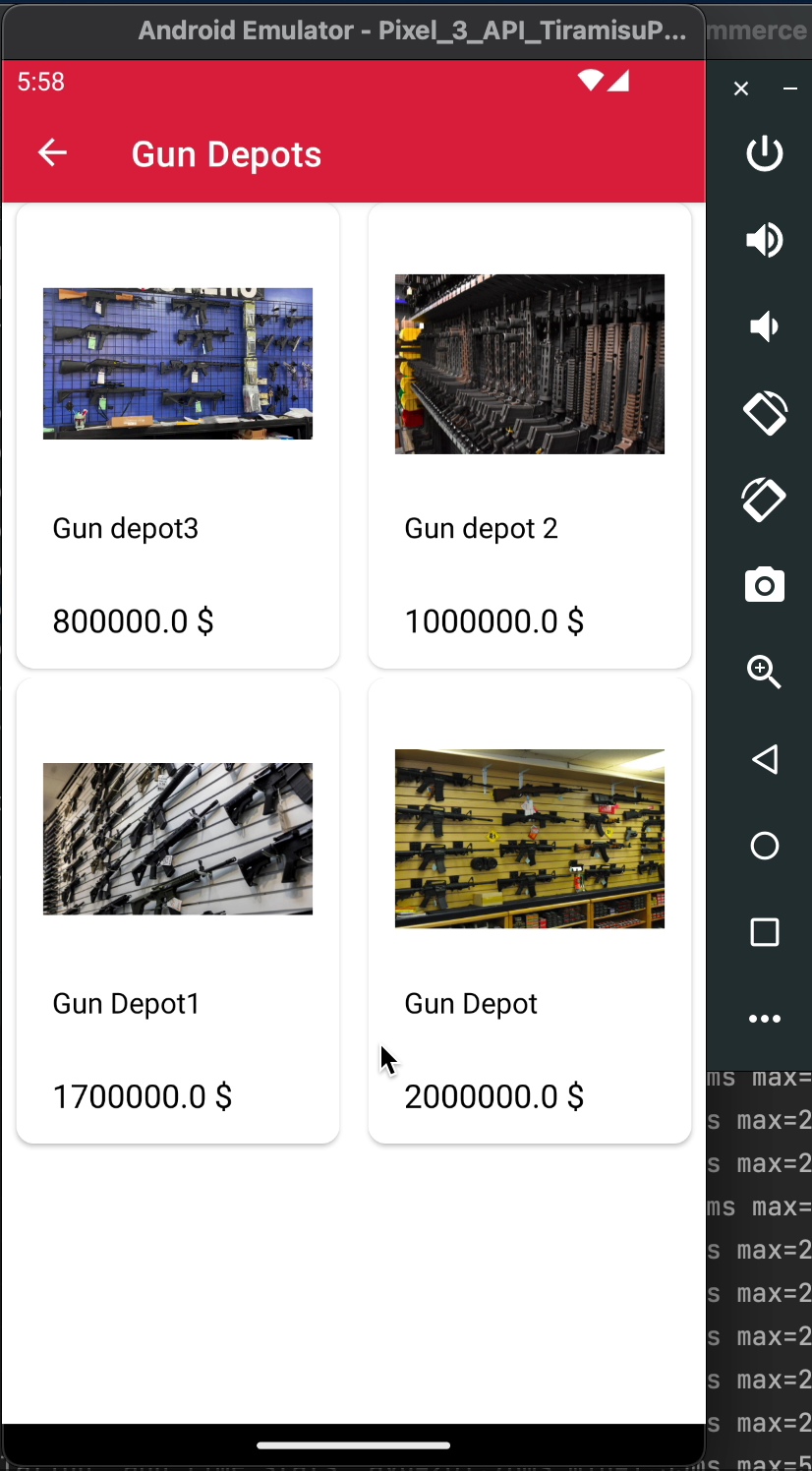Tap the 1000000.0 $ price
The width and height of the screenshot is (812, 1471).
(x=494, y=621)
